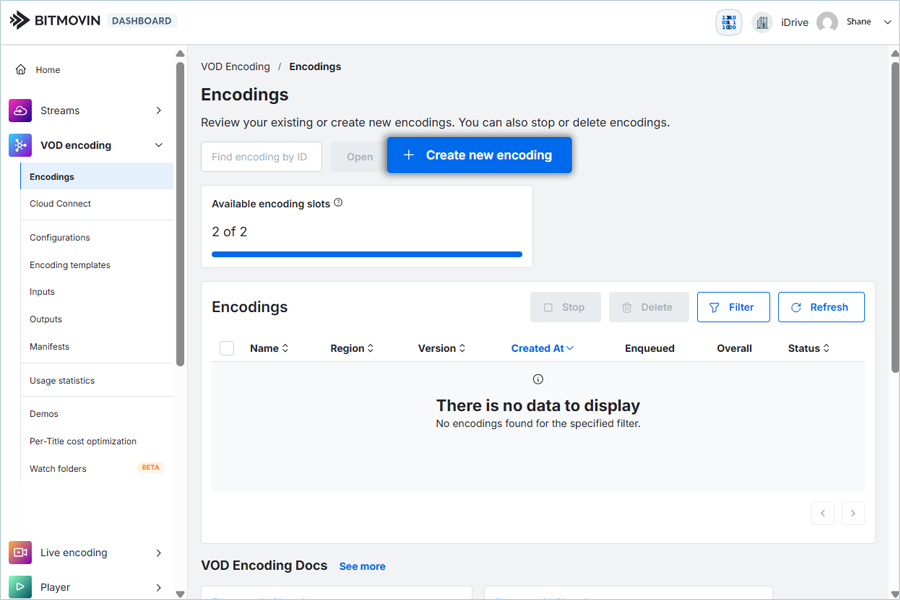Go to Cloud Connect menu item
The image size is (900, 600).
[60, 204]
